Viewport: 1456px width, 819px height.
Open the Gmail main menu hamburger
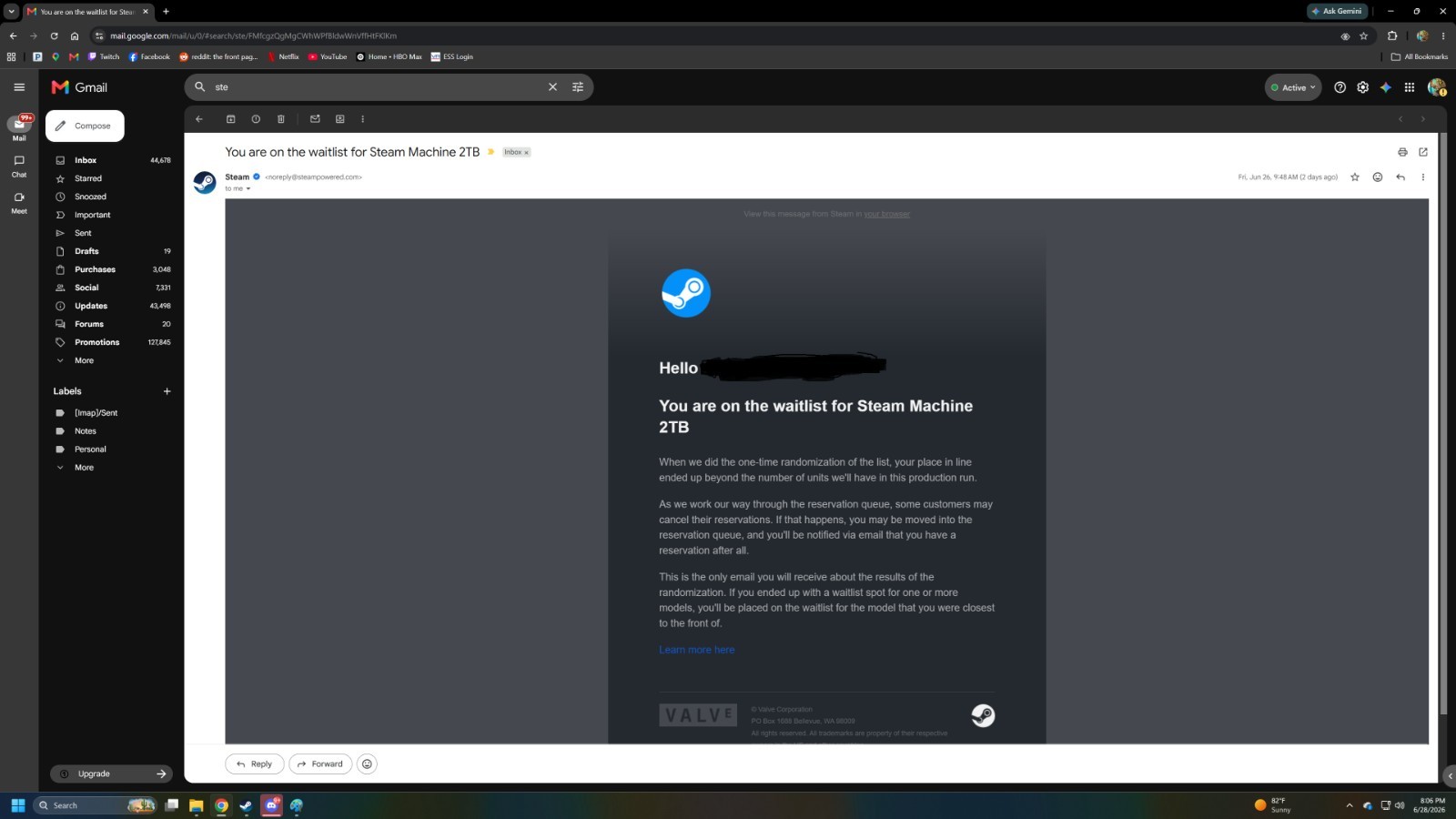click(19, 87)
